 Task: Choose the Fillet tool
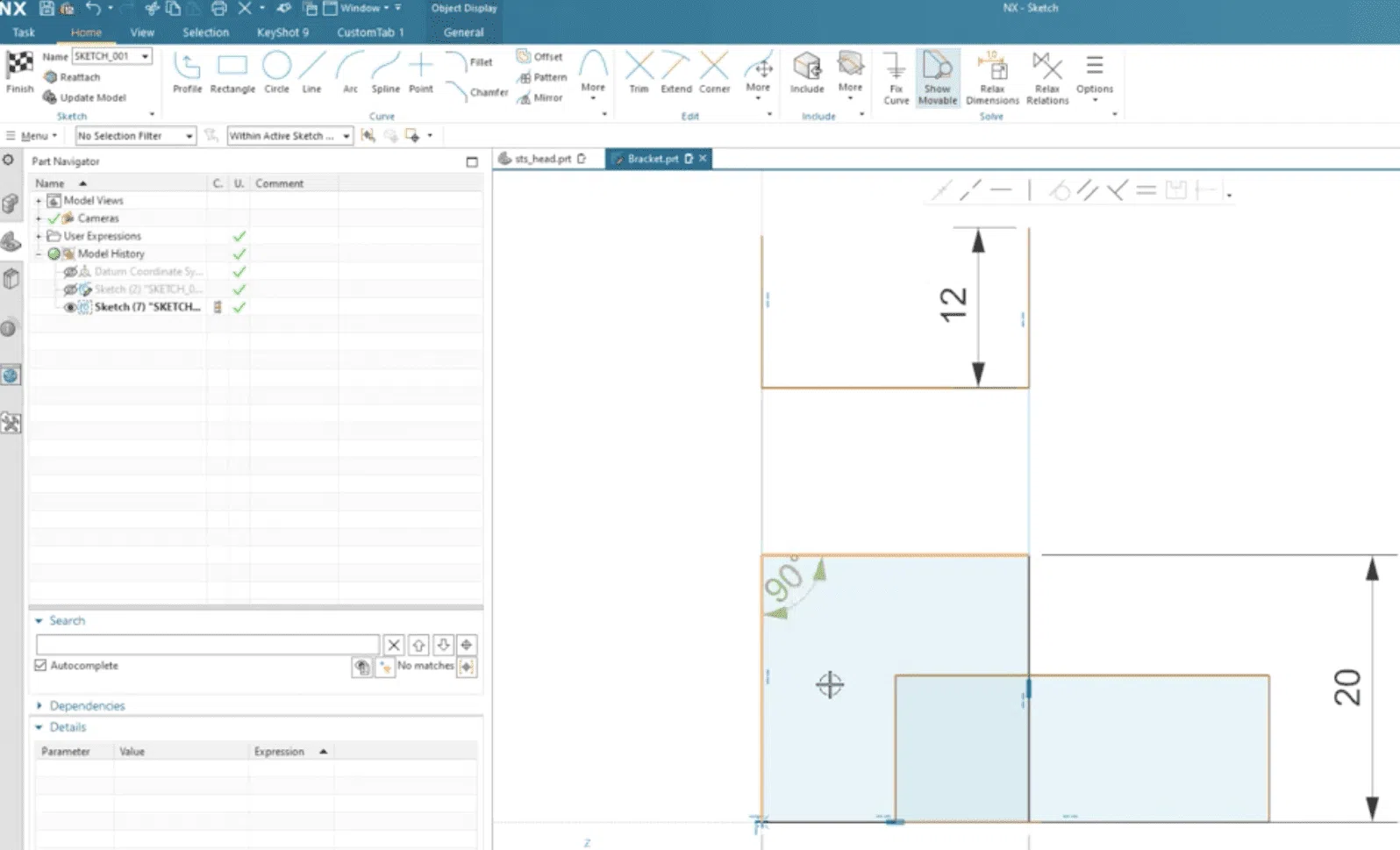point(469,62)
